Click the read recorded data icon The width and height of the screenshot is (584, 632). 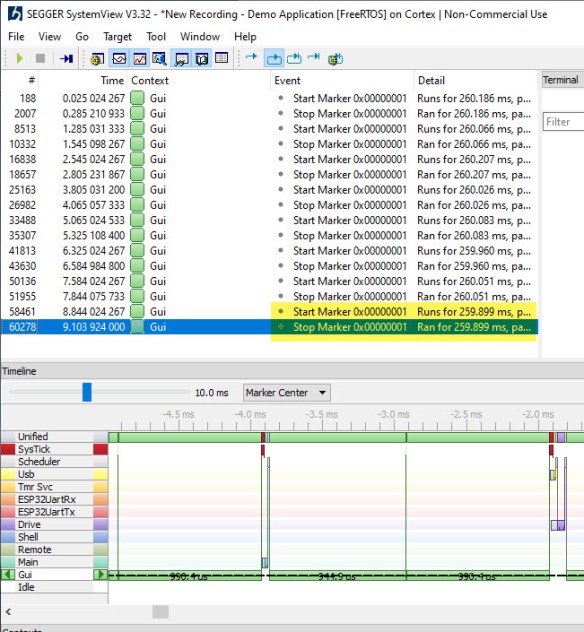pyautogui.click(x=67, y=59)
